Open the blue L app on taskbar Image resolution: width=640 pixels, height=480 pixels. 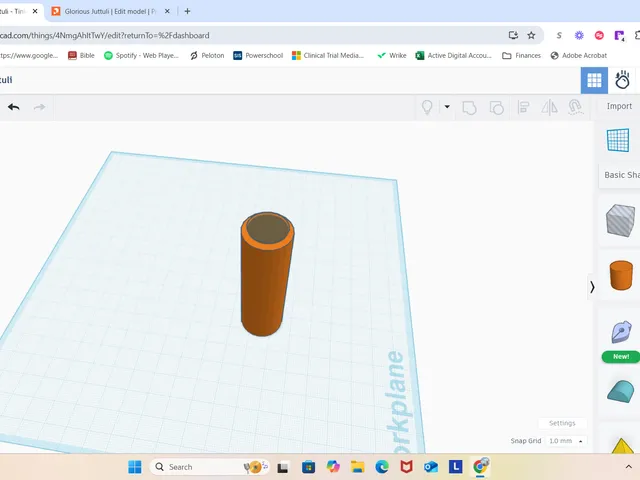[x=456, y=467]
